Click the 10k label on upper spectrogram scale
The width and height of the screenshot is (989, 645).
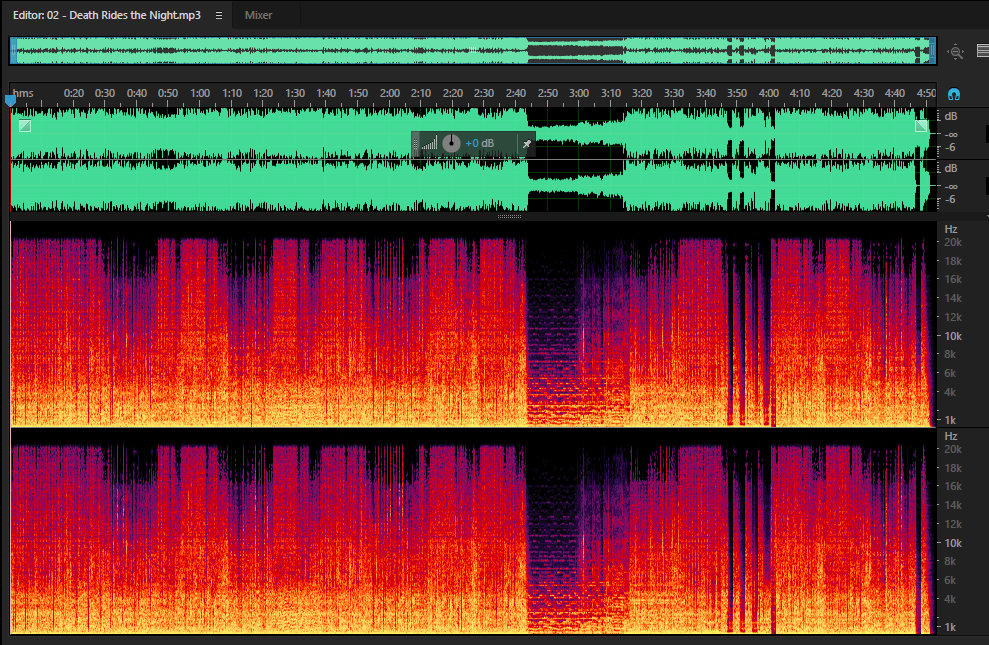click(952, 336)
